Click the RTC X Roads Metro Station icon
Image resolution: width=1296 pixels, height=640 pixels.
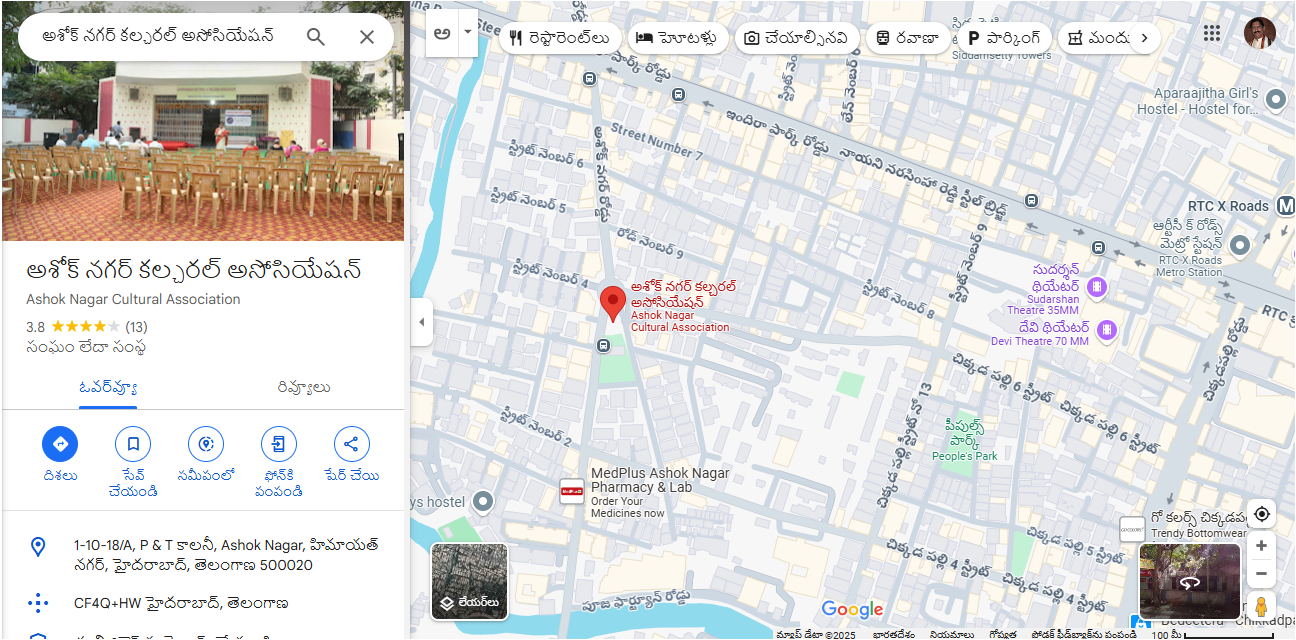[1240, 245]
